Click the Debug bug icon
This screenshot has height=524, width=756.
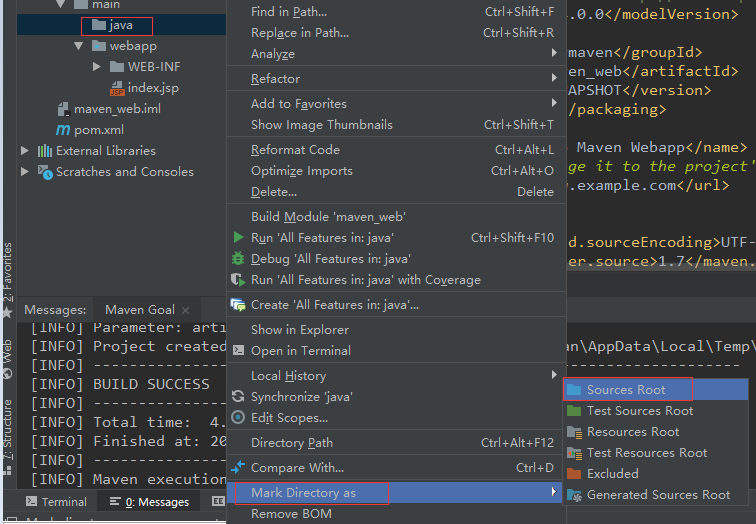(x=238, y=259)
